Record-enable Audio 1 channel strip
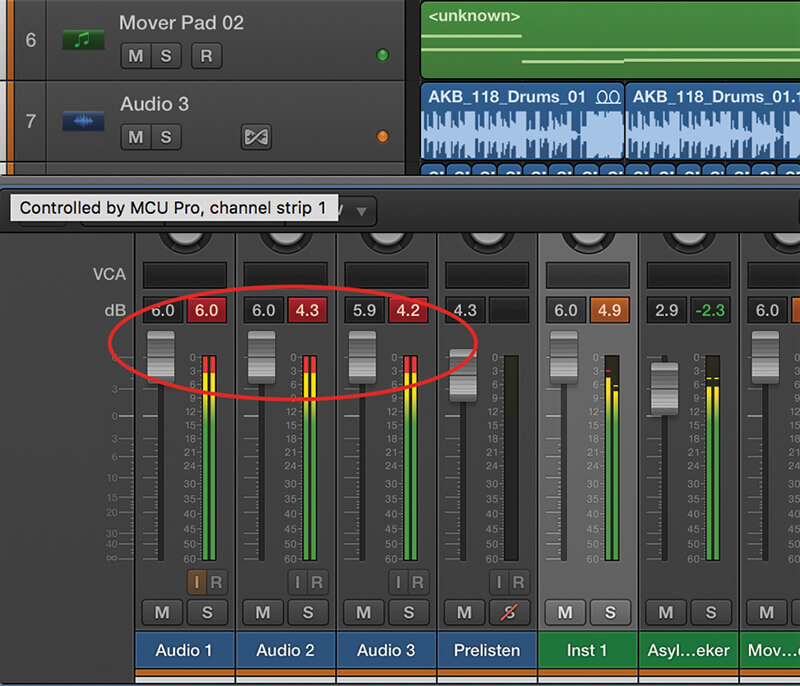 (216, 582)
